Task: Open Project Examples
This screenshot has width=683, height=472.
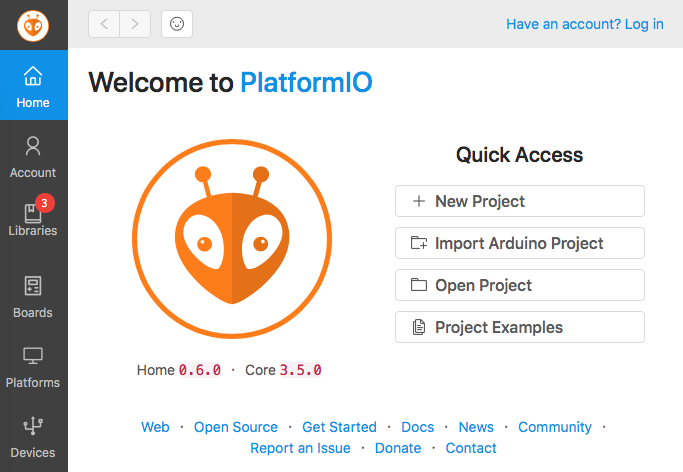Action: [520, 327]
